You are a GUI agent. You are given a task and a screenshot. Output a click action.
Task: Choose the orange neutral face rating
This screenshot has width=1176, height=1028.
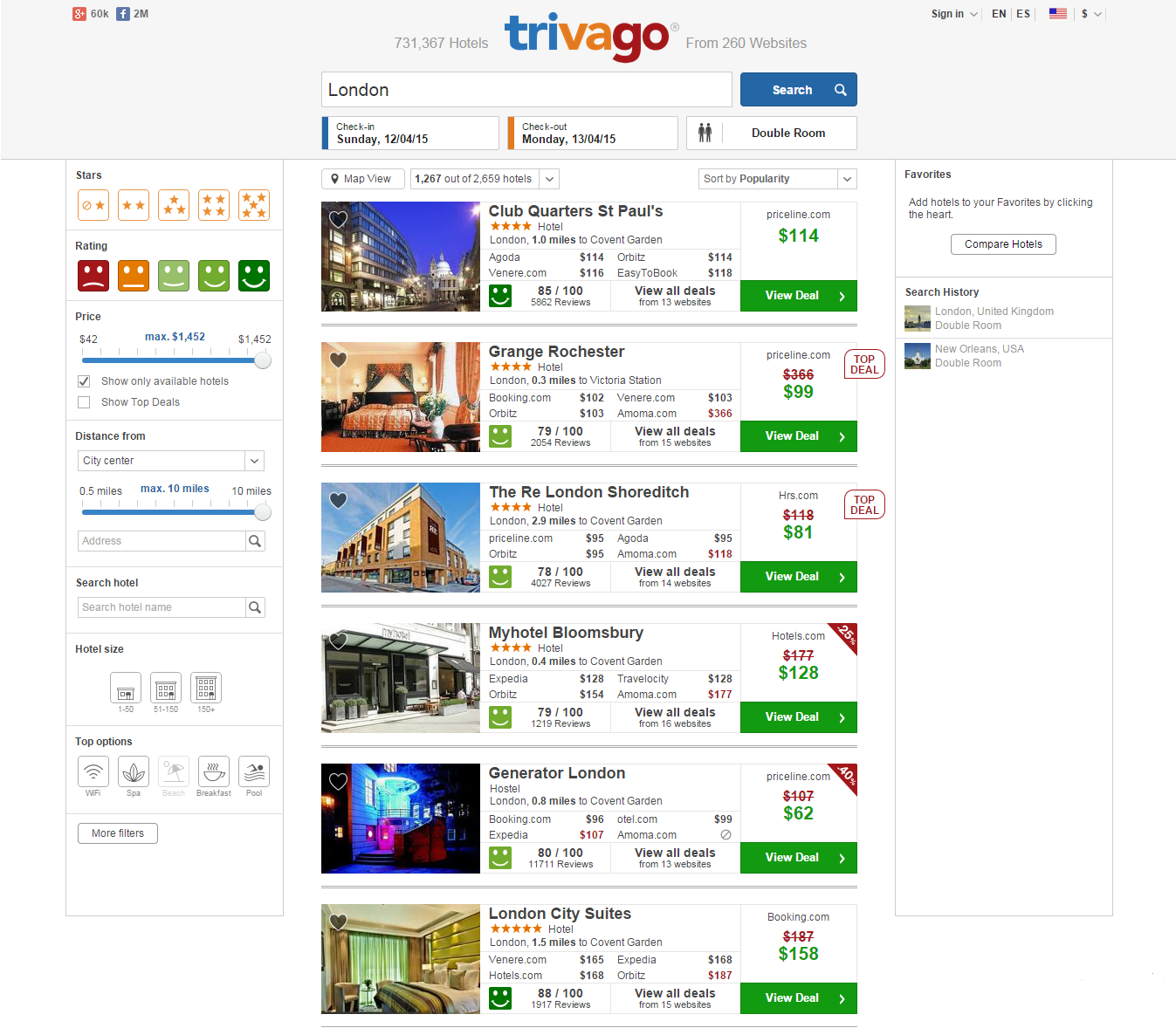point(134,276)
